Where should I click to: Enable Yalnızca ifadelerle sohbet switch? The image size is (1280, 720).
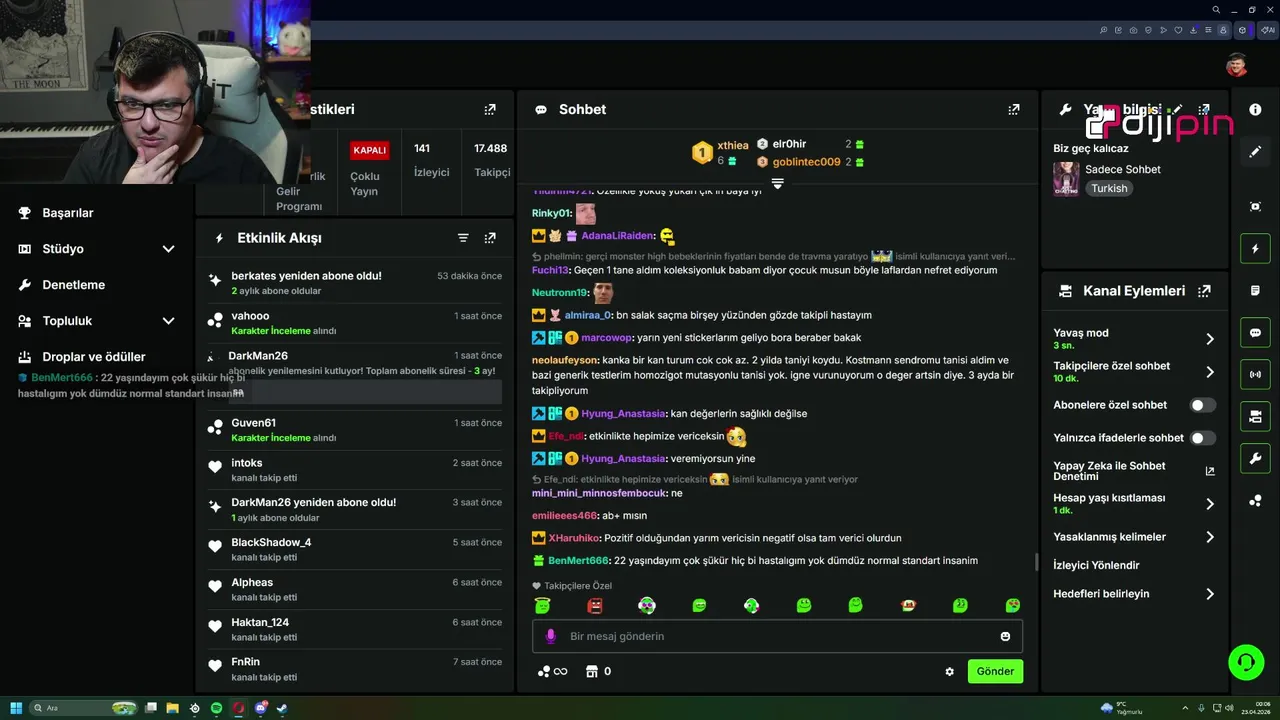[1203, 438]
